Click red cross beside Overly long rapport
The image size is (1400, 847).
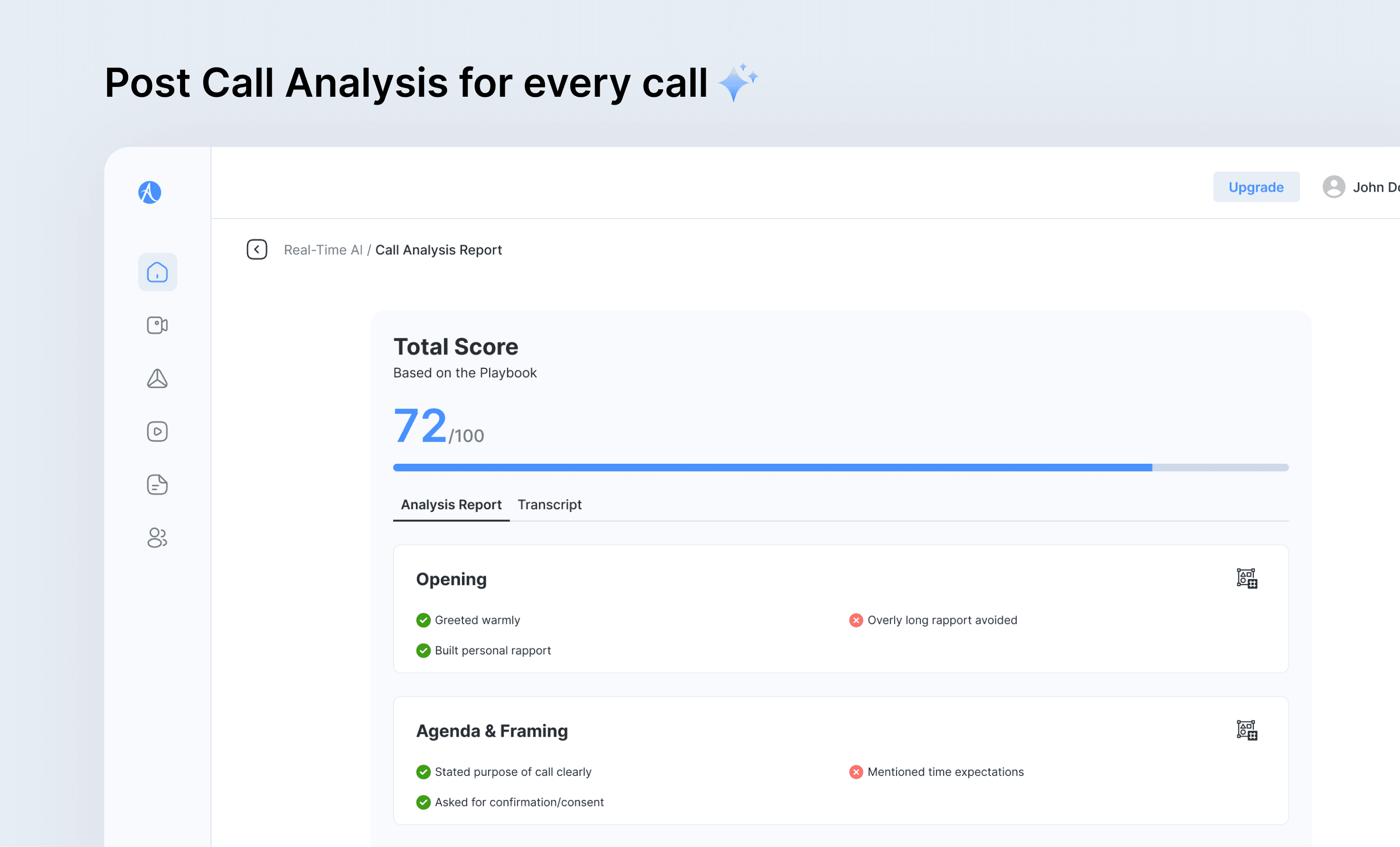856,620
